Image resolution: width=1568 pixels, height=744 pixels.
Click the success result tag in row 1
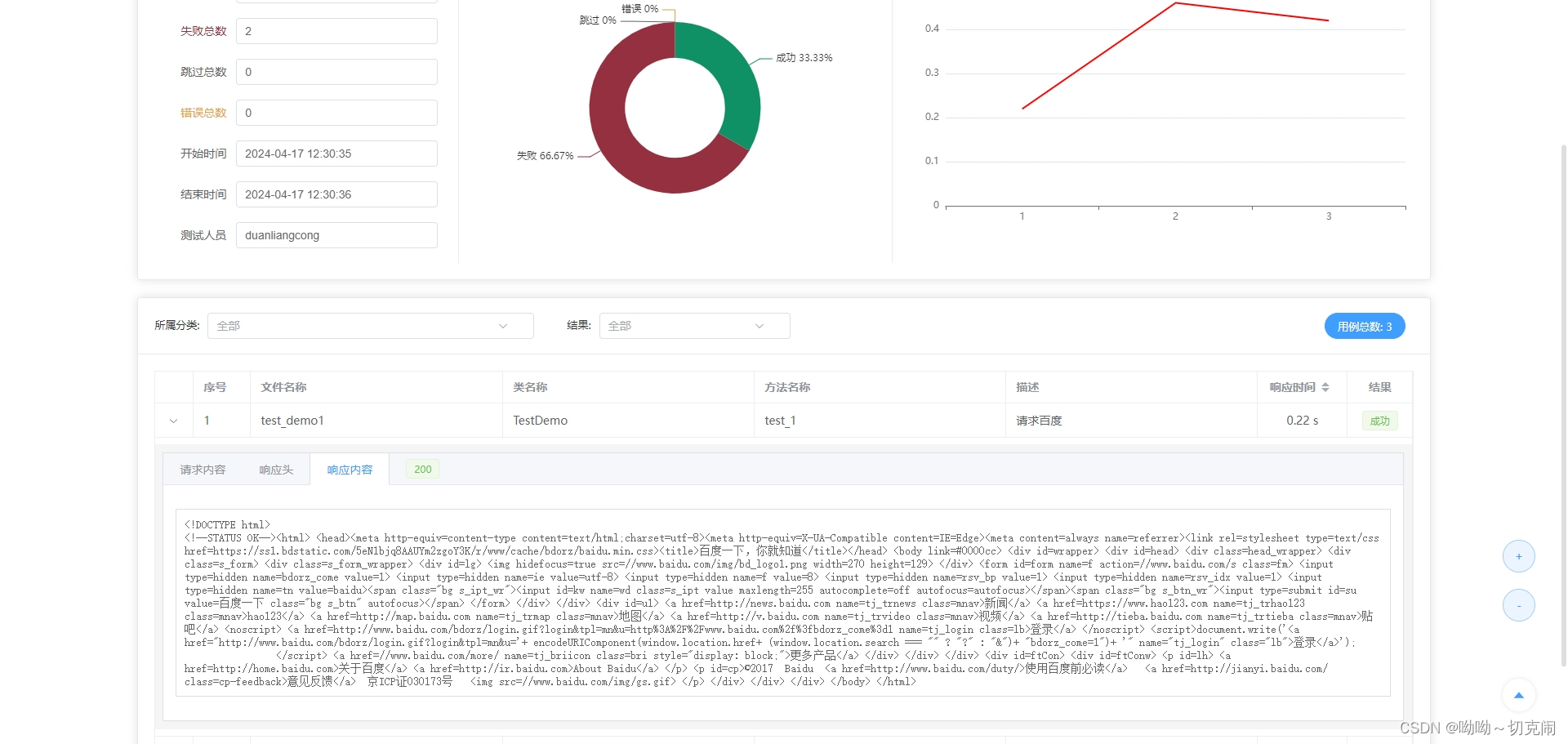pos(1379,421)
